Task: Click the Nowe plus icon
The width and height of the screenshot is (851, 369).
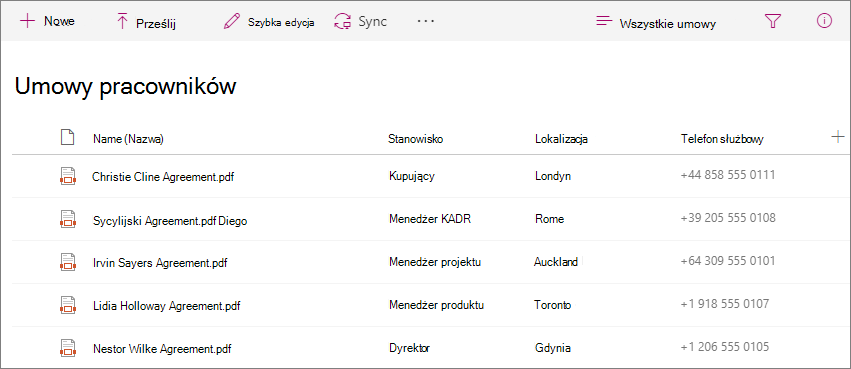Action: tap(27, 21)
